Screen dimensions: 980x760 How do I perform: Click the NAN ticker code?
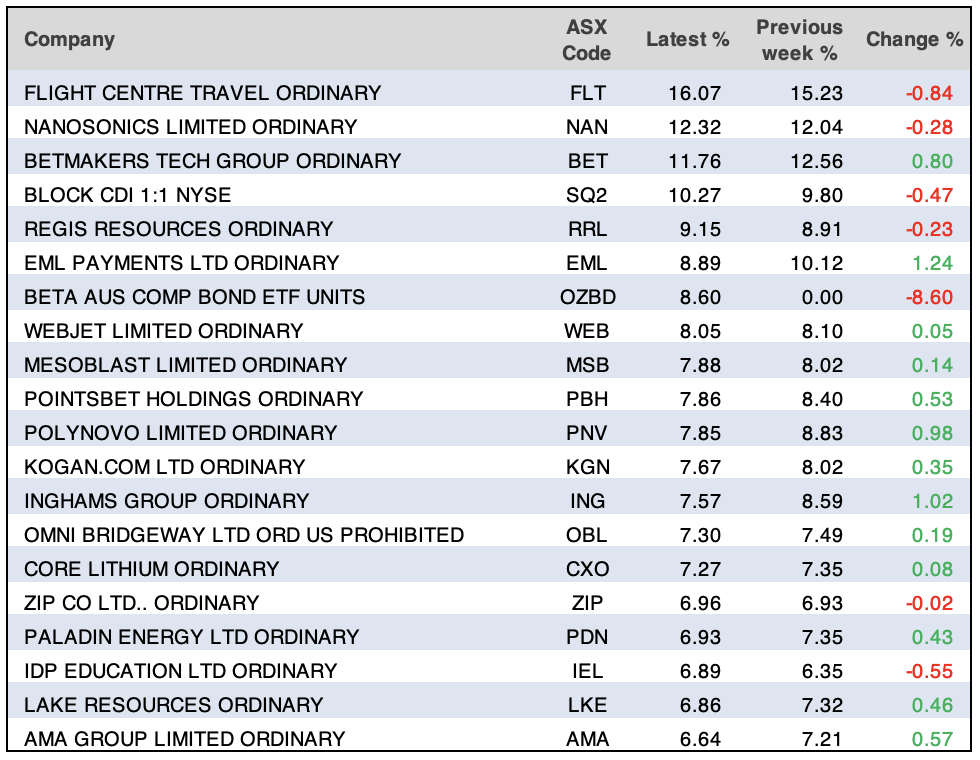pyautogui.click(x=586, y=127)
